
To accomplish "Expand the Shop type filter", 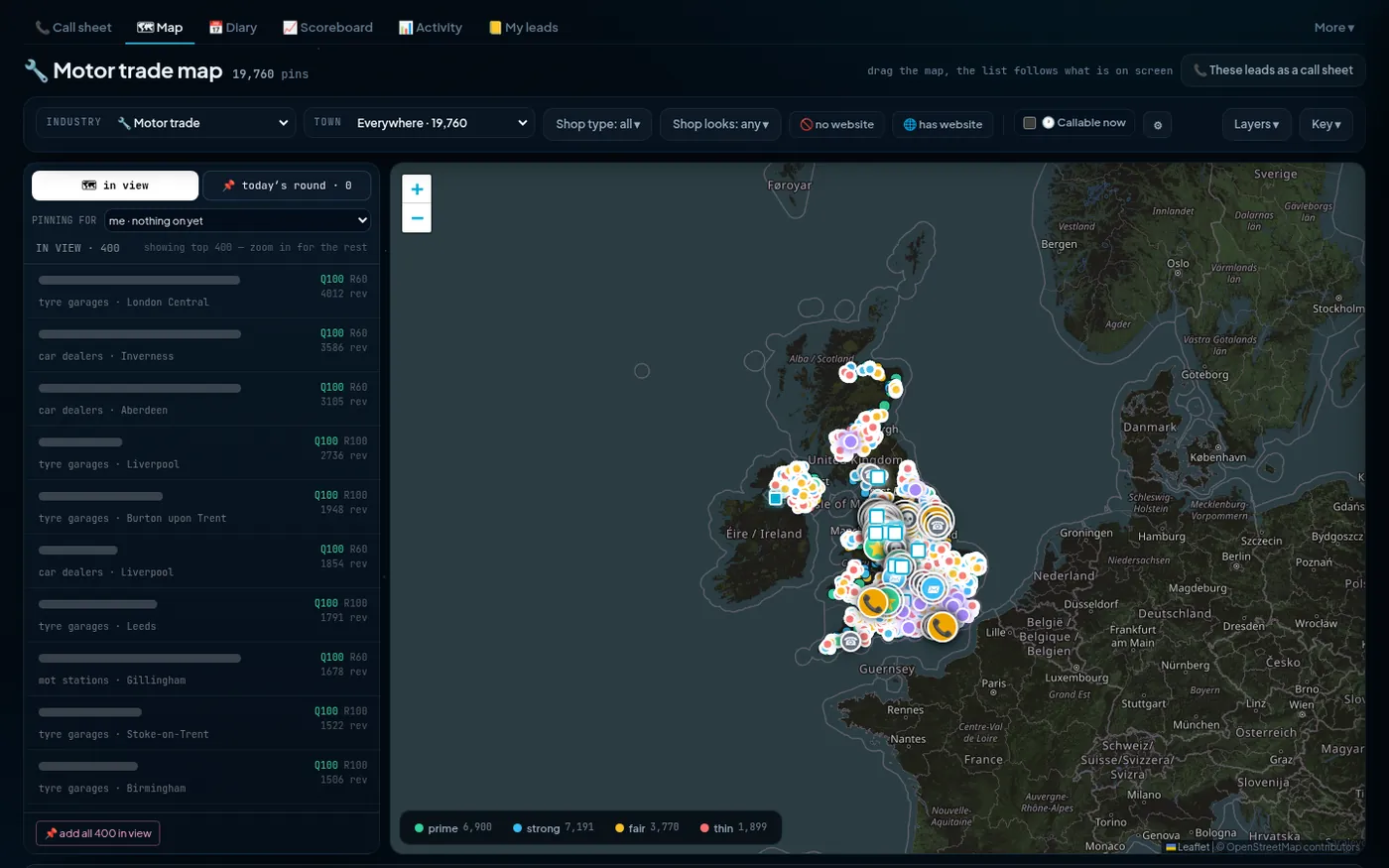I will [597, 124].
